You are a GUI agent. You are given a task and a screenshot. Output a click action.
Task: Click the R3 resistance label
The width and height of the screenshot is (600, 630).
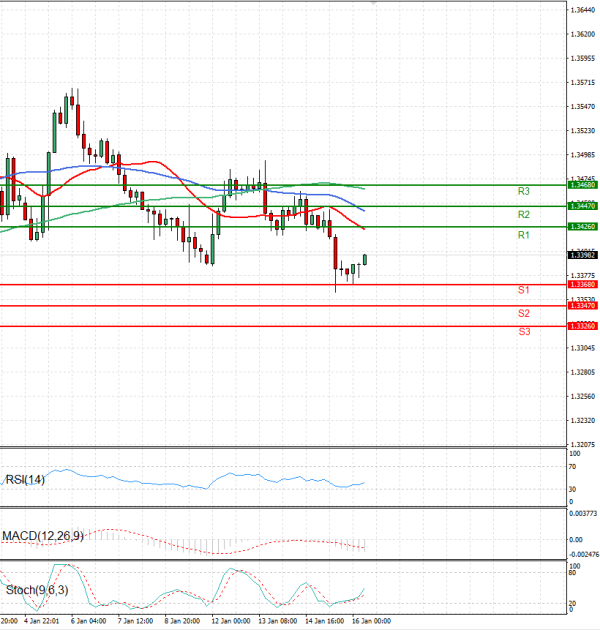point(523,191)
